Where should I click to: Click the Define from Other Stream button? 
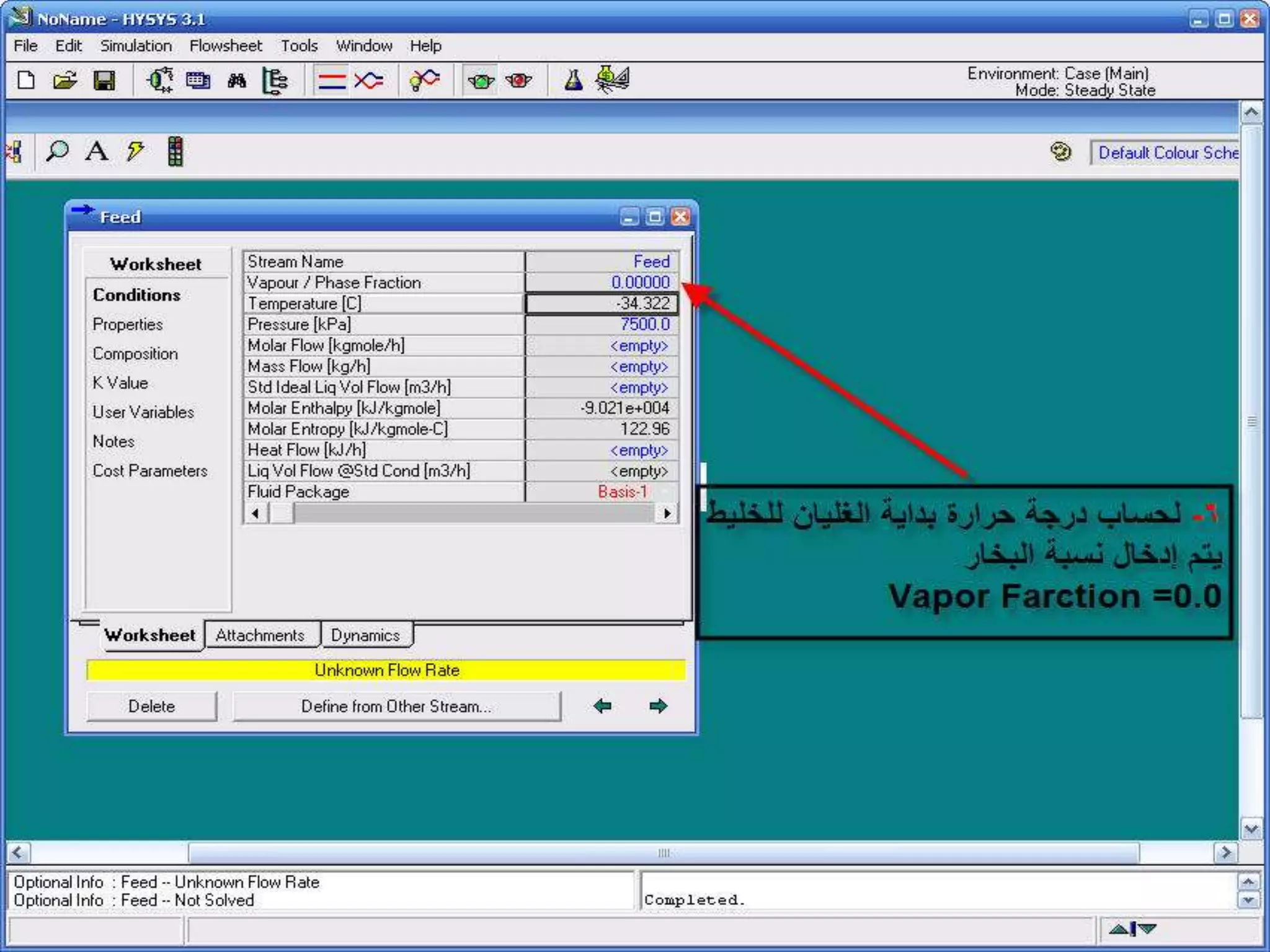[396, 707]
